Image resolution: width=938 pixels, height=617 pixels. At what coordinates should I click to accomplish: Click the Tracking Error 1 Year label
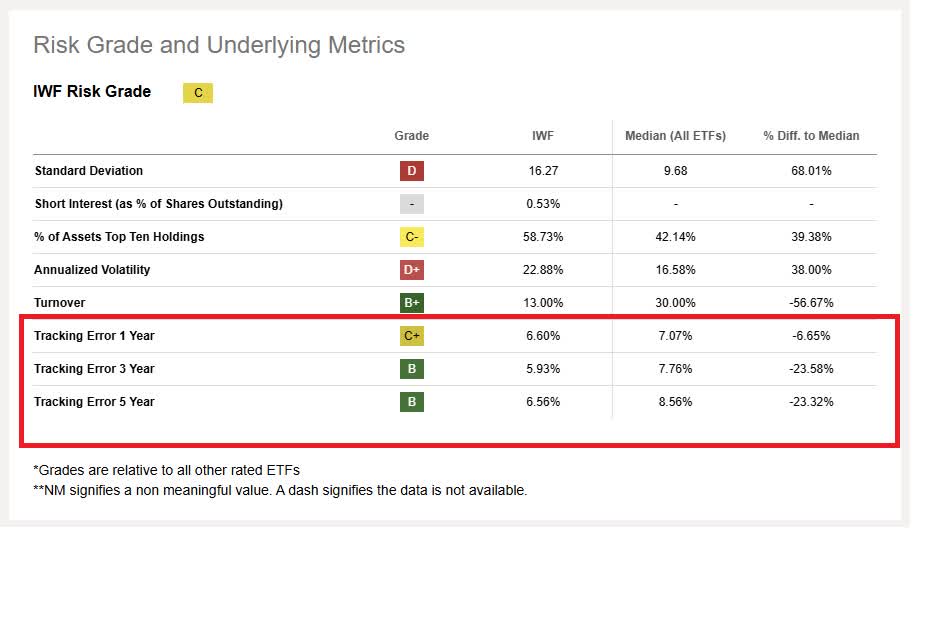point(94,336)
